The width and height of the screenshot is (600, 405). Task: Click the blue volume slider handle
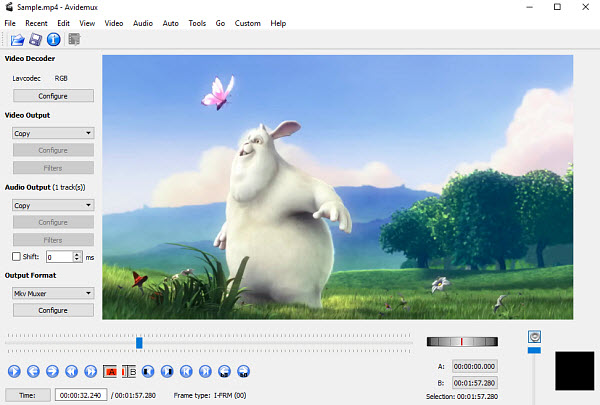point(534,350)
